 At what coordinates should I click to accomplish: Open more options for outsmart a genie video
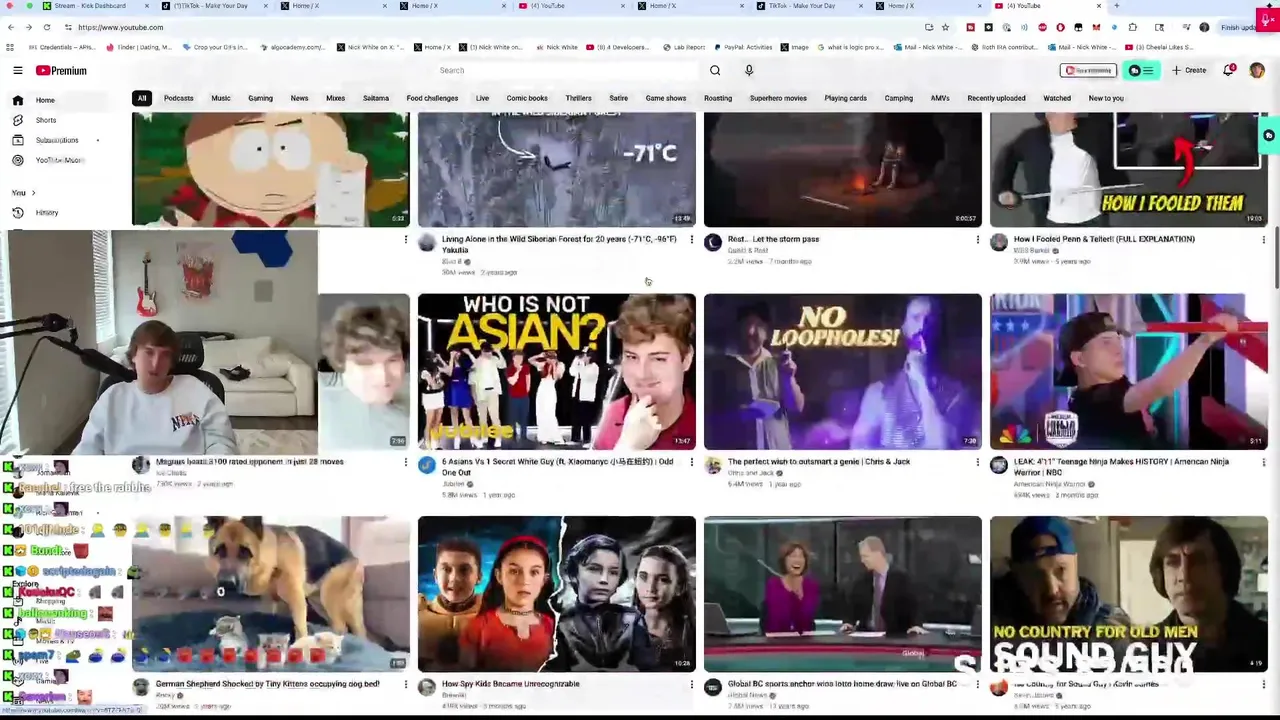(x=977, y=462)
